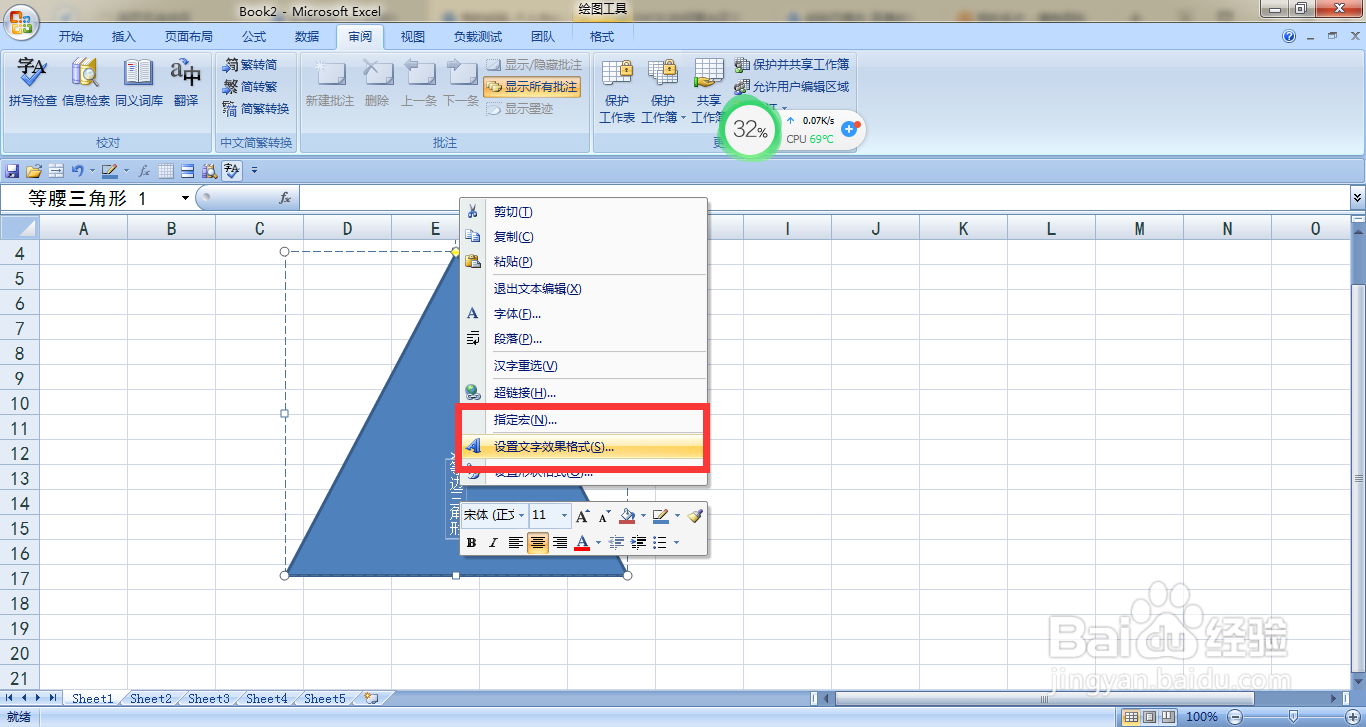Zoom out with the minus button

pyautogui.click(x=1234, y=716)
